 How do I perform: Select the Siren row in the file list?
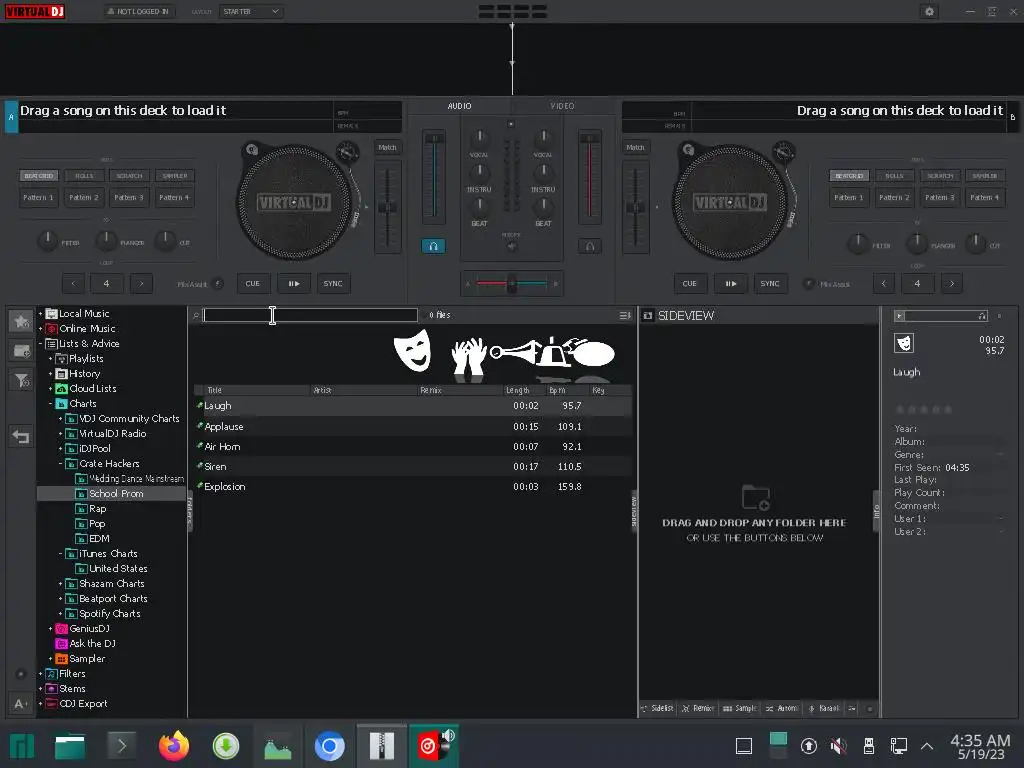pyautogui.click(x=413, y=466)
